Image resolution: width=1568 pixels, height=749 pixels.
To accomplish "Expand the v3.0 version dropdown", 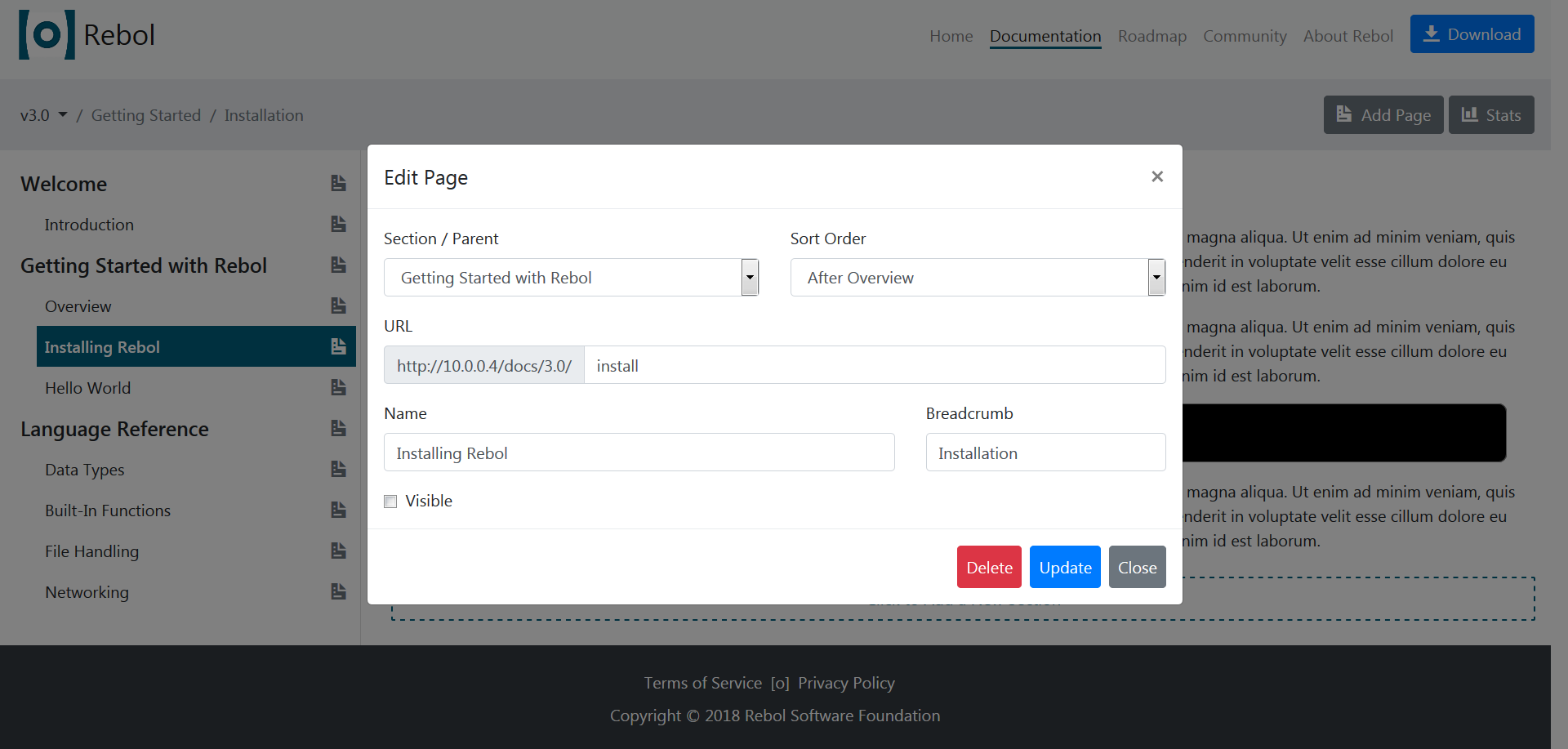I will tap(43, 115).
